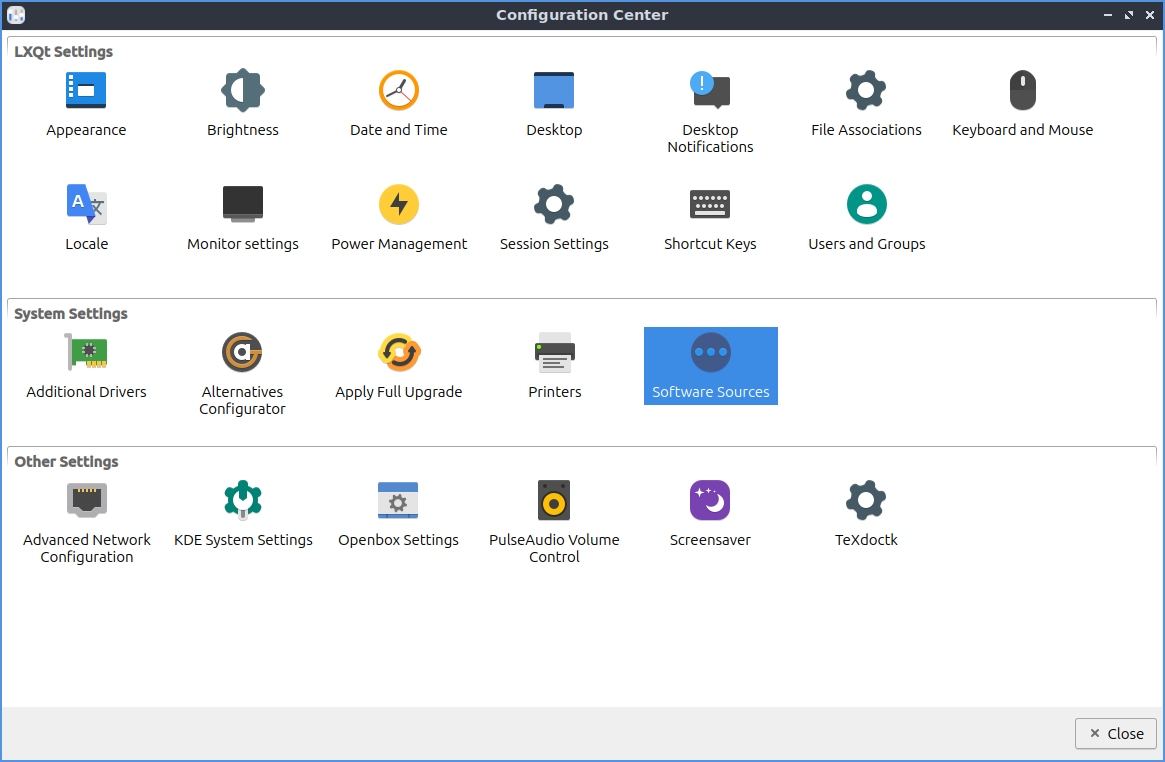1165x762 pixels.
Task: Open PulseAudio Volume Control
Action: coord(554,501)
